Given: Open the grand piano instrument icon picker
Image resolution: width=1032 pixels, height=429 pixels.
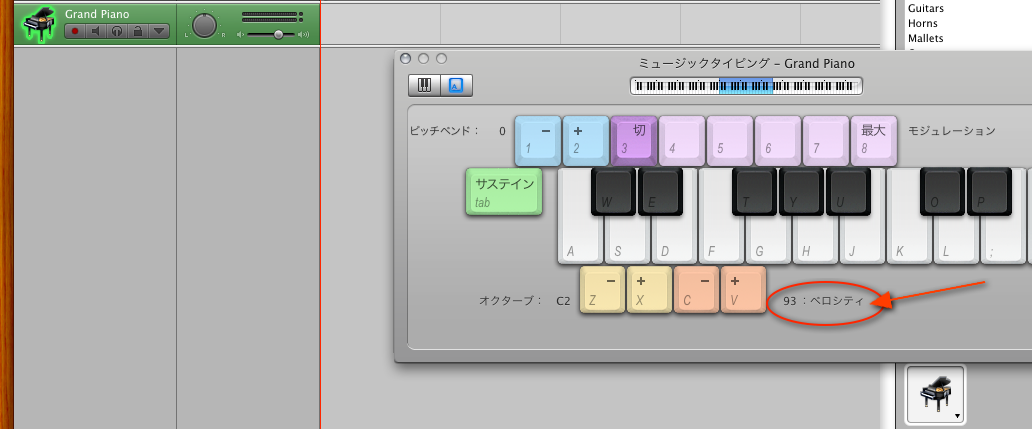Looking at the screenshot, I should pyautogui.click(x=935, y=394).
